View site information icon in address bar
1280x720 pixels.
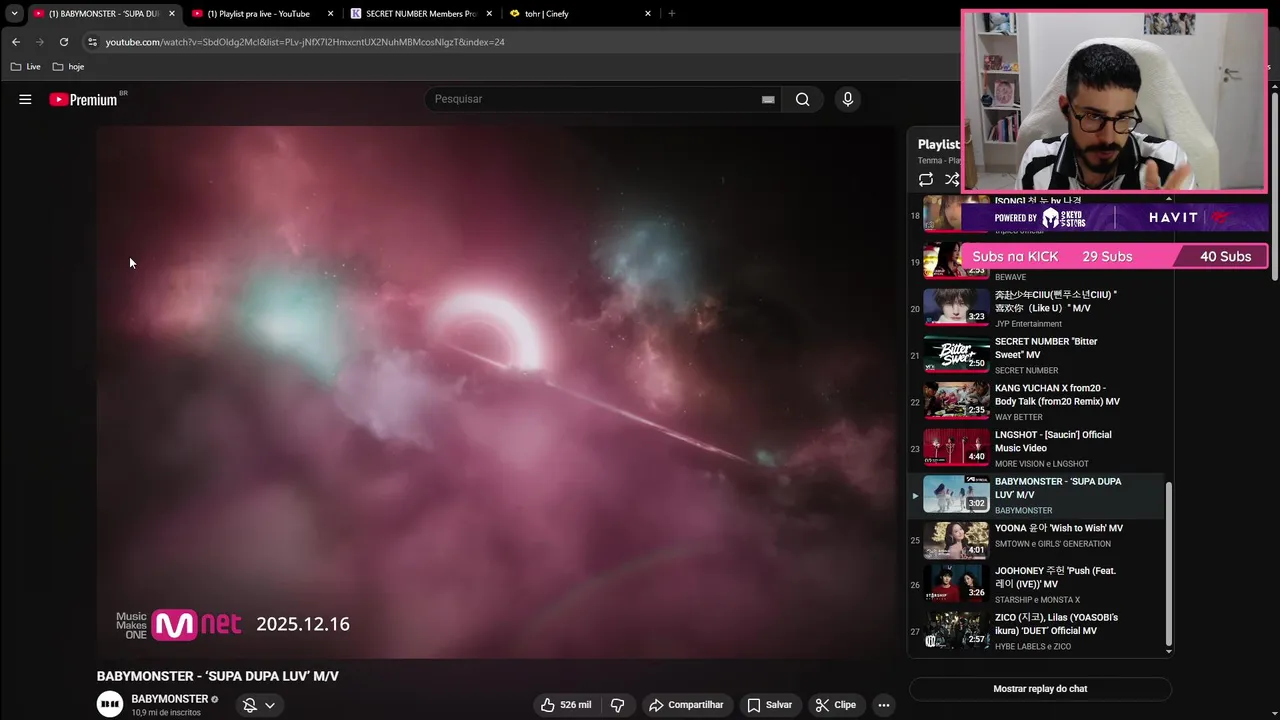pos(92,42)
